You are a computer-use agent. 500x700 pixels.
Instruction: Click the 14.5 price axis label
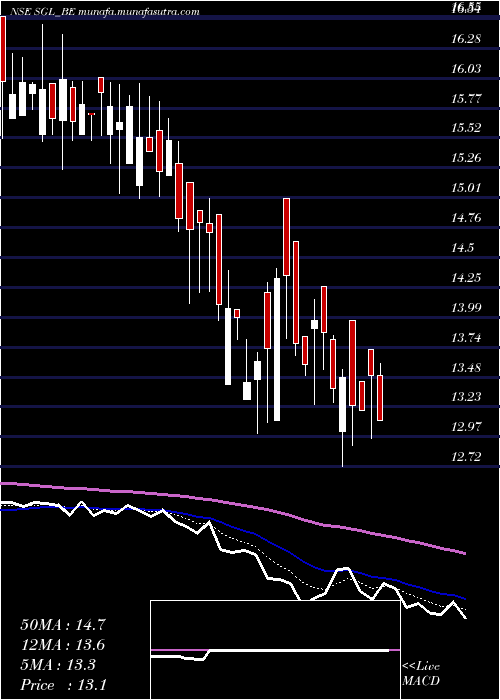click(x=463, y=248)
